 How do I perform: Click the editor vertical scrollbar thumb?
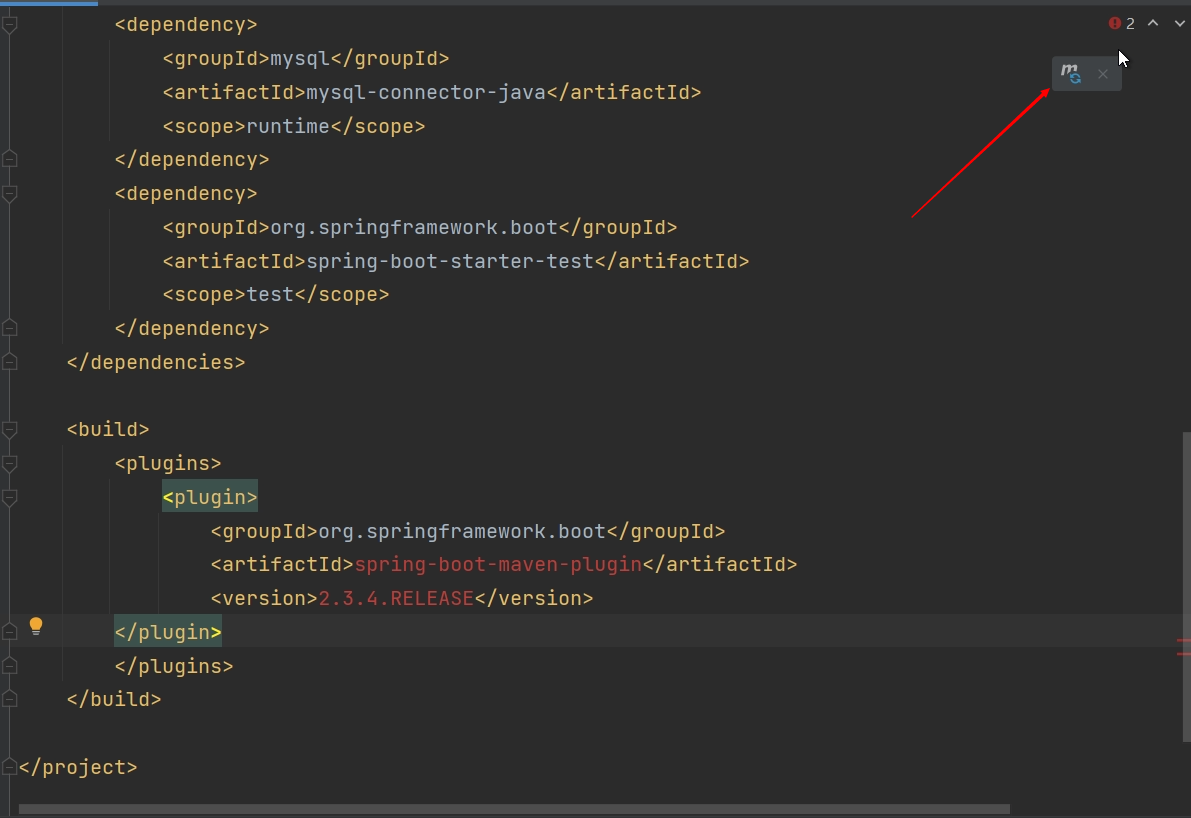(1186, 586)
